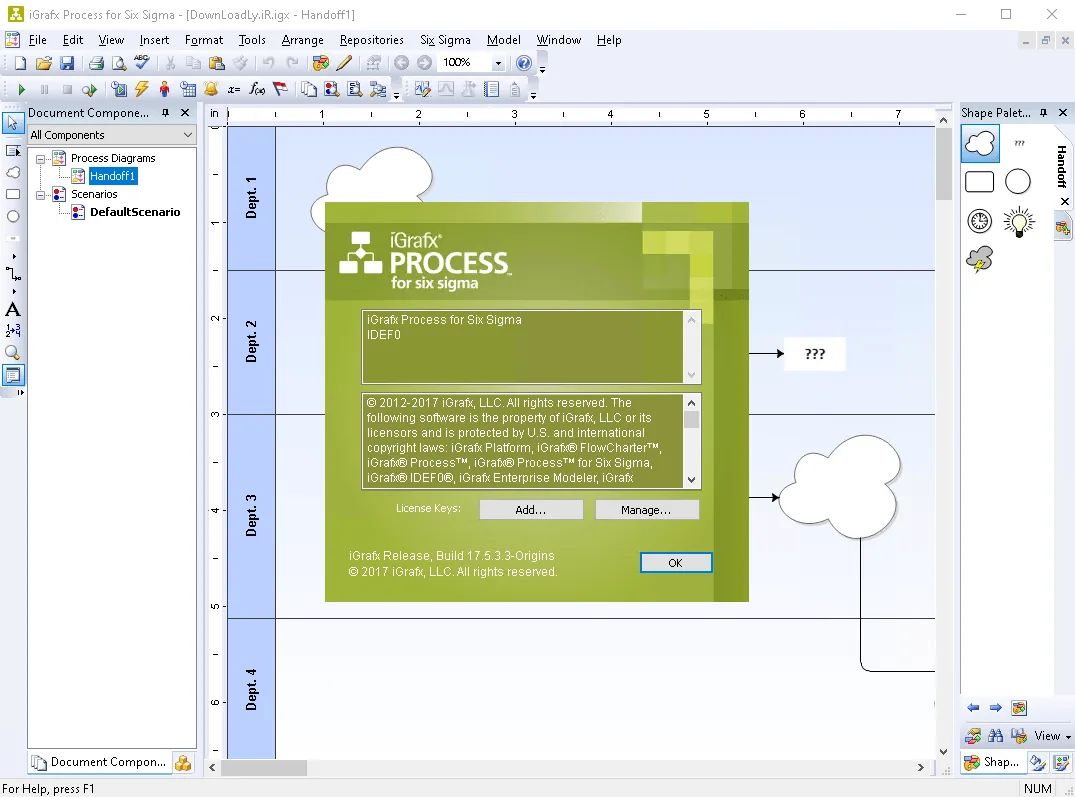Collapse the Scenarios tree node
Screen dimensions: 1075x797
click(40, 195)
